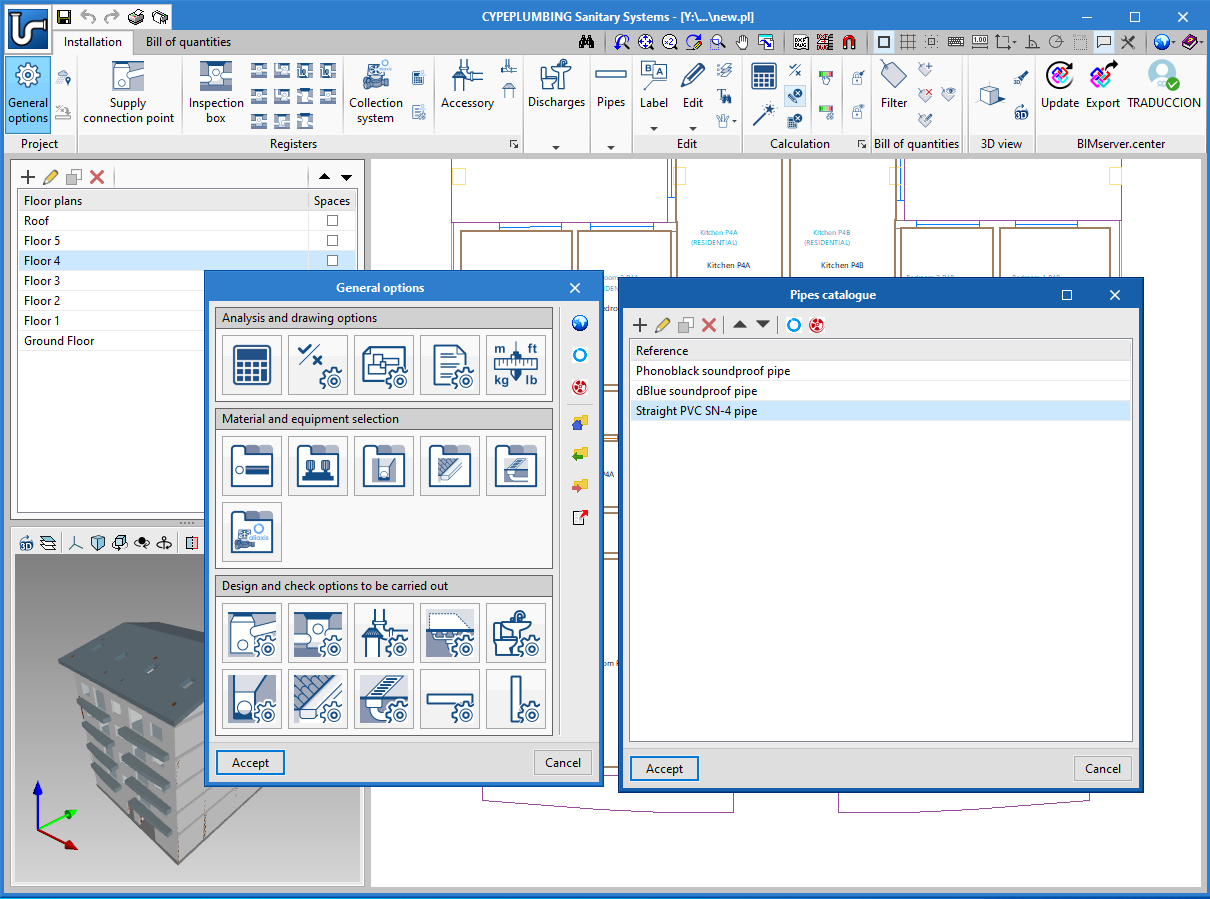Select the Inspection box tool
1210x899 pixels.
(x=216, y=93)
